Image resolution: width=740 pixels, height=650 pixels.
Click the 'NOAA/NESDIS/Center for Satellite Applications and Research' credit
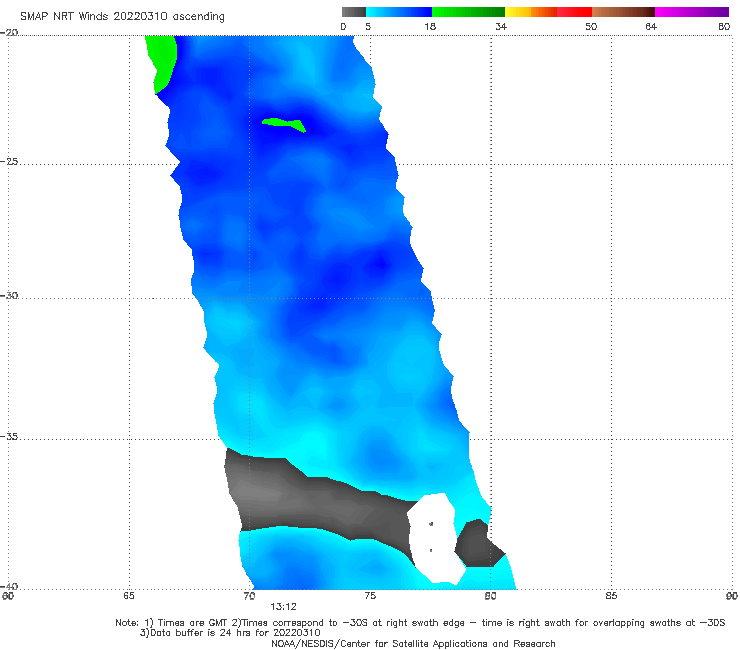click(x=413, y=644)
